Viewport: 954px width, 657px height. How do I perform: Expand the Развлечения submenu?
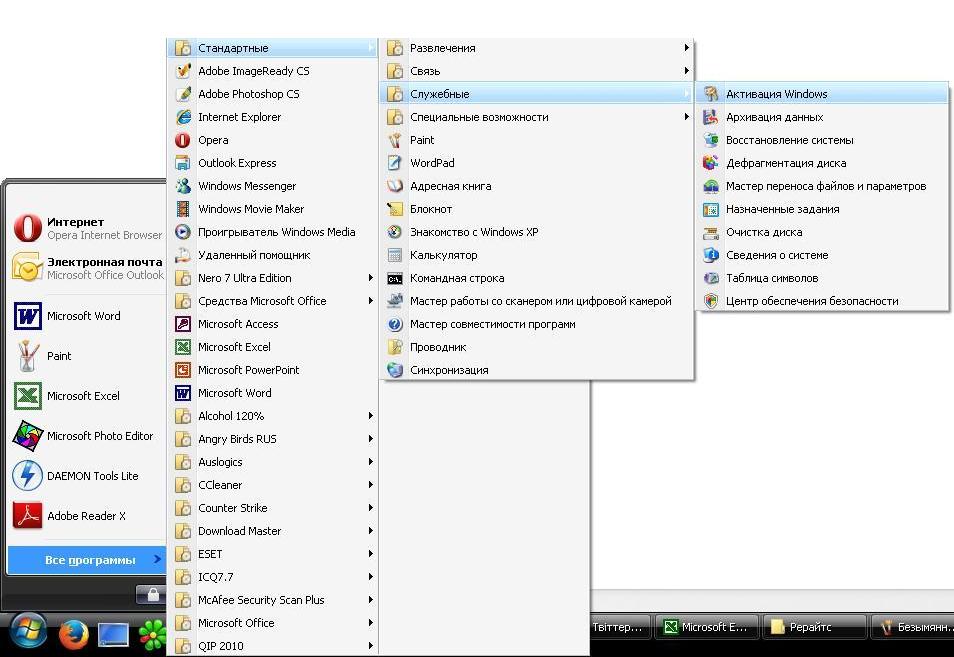coord(537,48)
